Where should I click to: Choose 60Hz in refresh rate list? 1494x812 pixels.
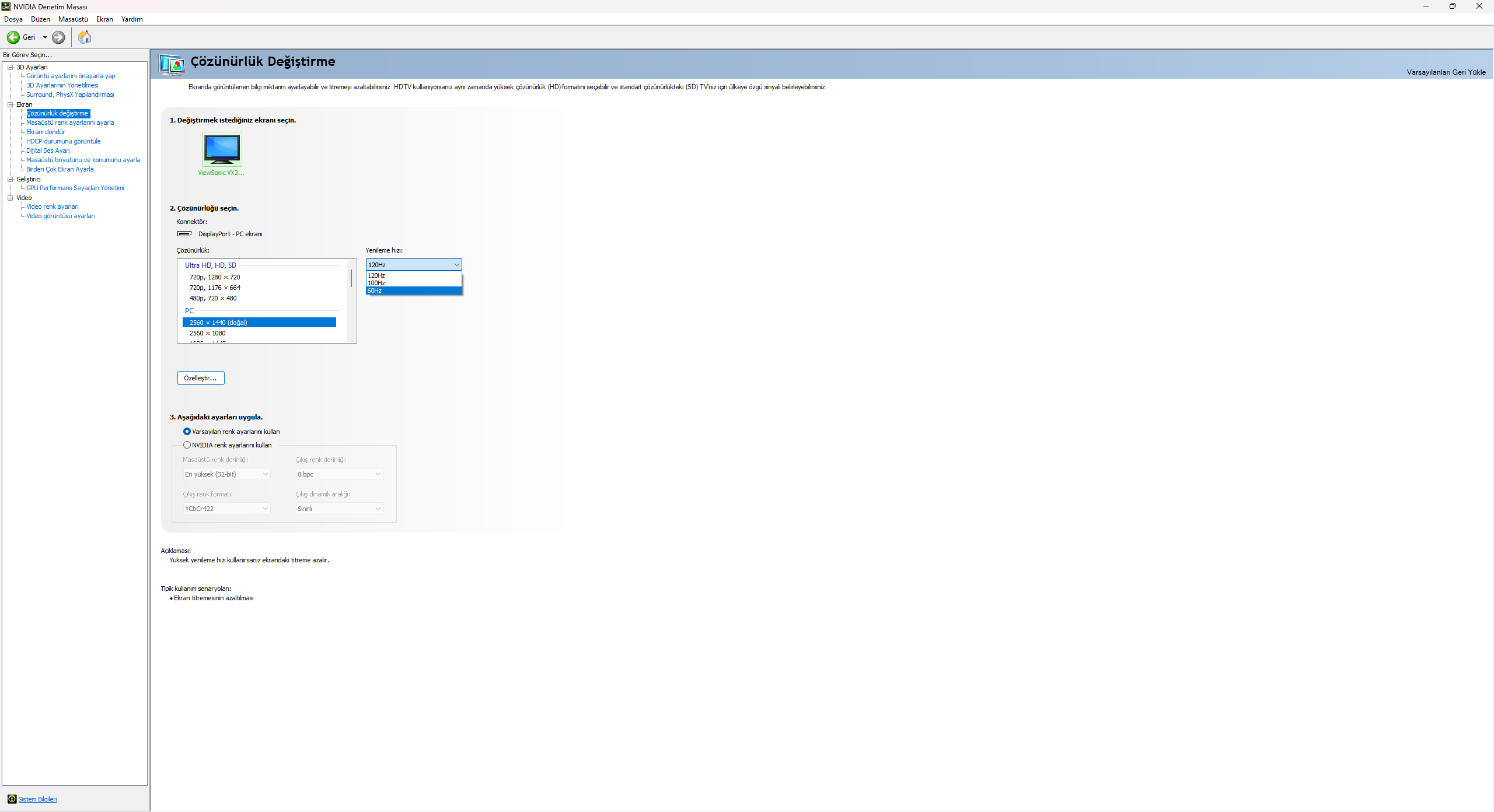click(x=414, y=290)
